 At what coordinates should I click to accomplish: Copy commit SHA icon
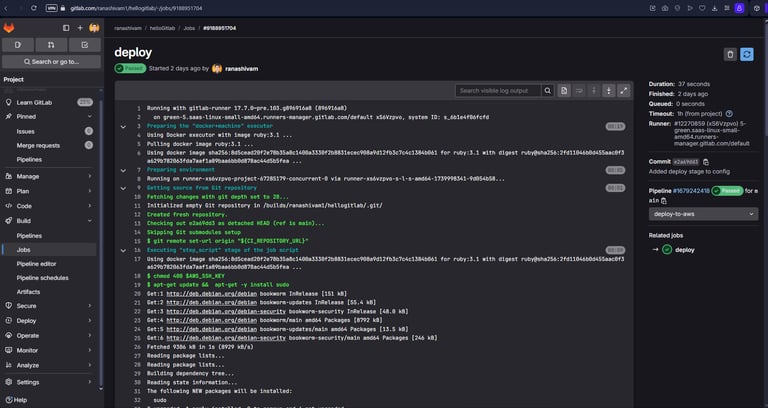(706, 162)
